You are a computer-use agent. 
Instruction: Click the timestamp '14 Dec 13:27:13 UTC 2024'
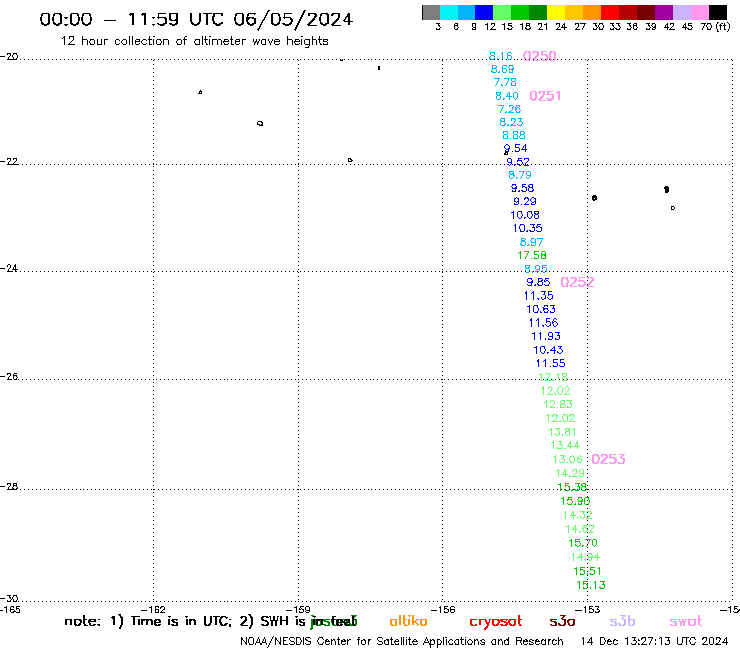pyautogui.click(x=655, y=641)
